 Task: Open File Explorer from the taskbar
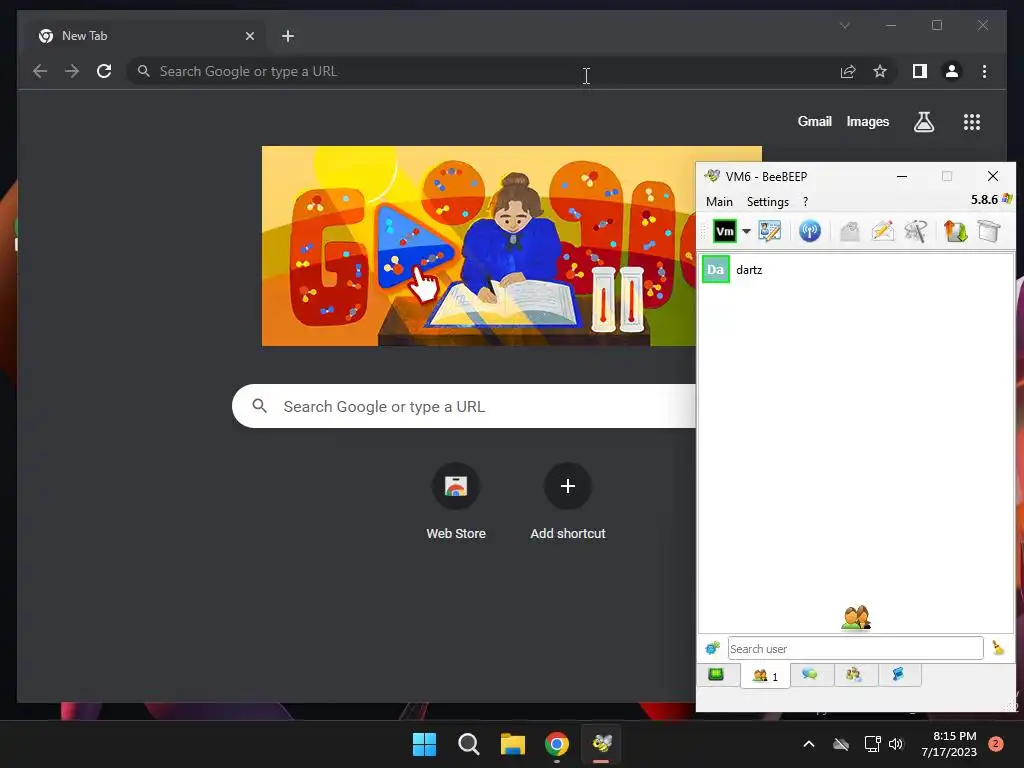coord(513,744)
